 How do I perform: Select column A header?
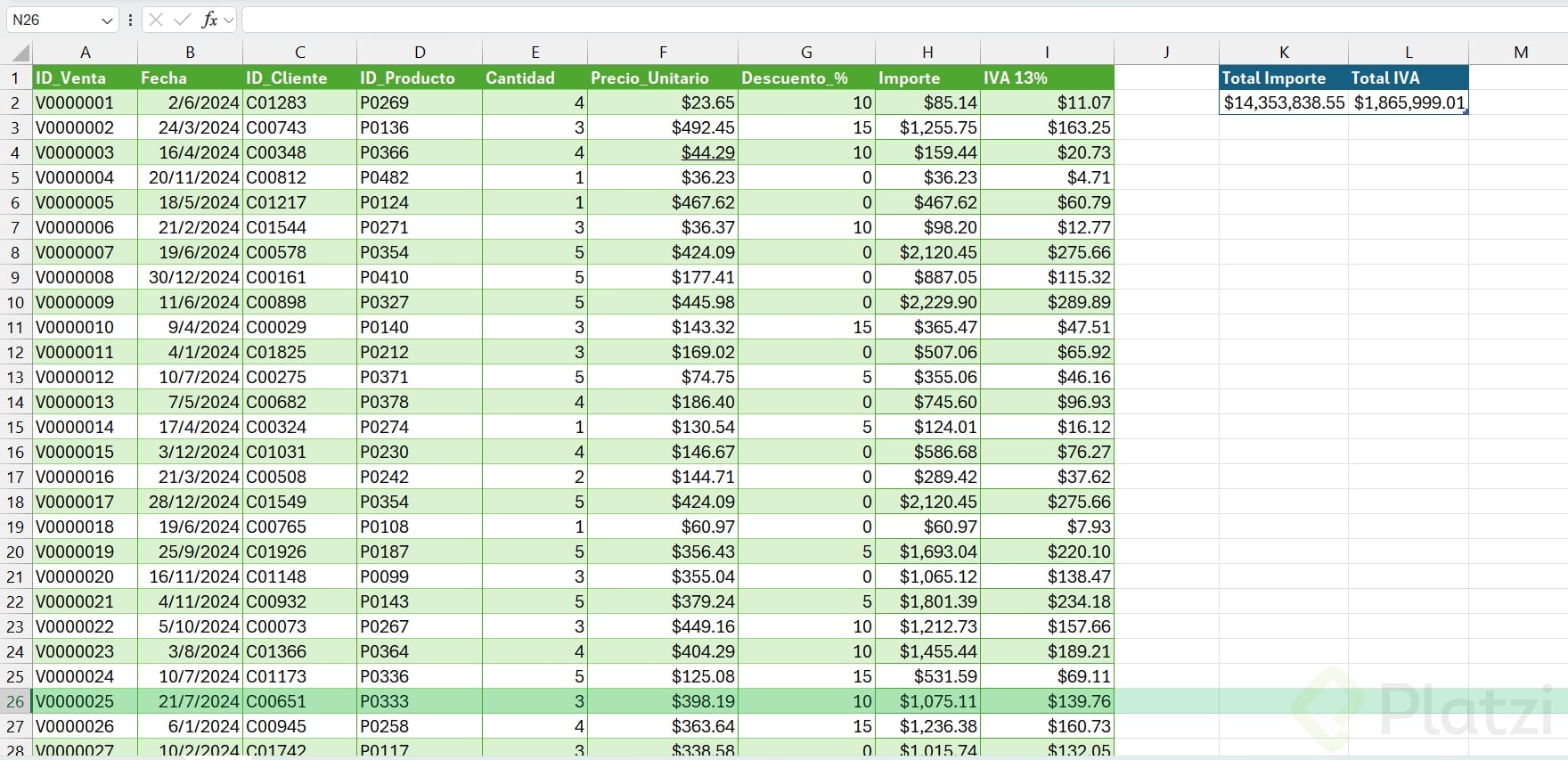(x=86, y=53)
